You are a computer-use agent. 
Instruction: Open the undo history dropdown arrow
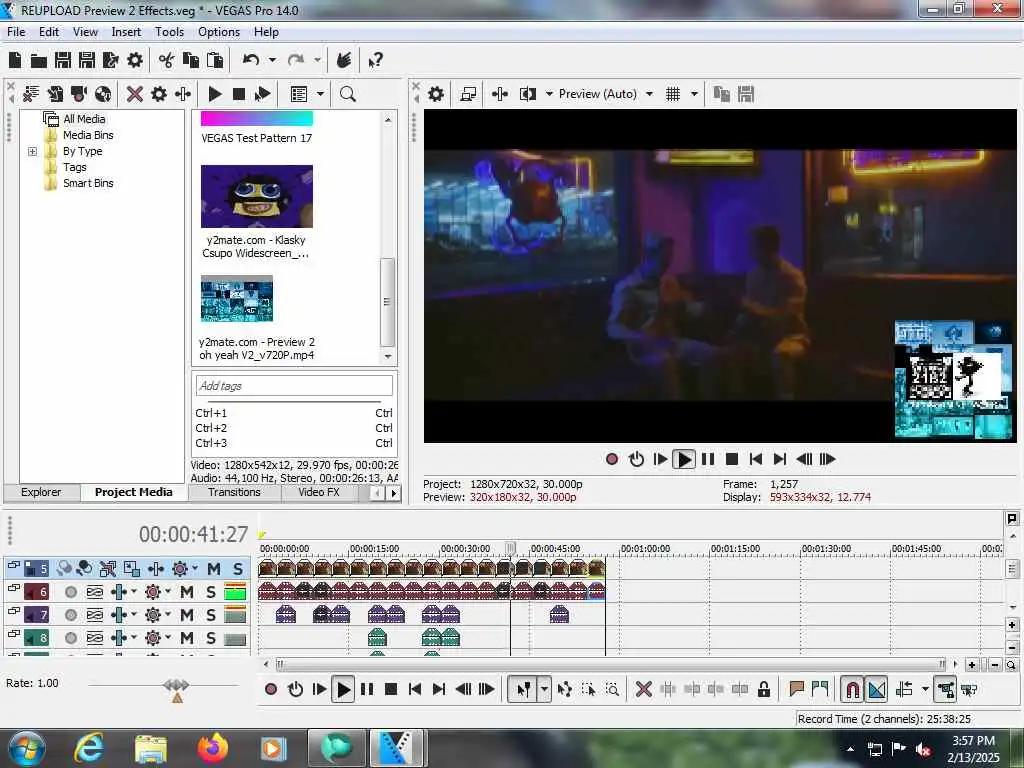[272, 61]
